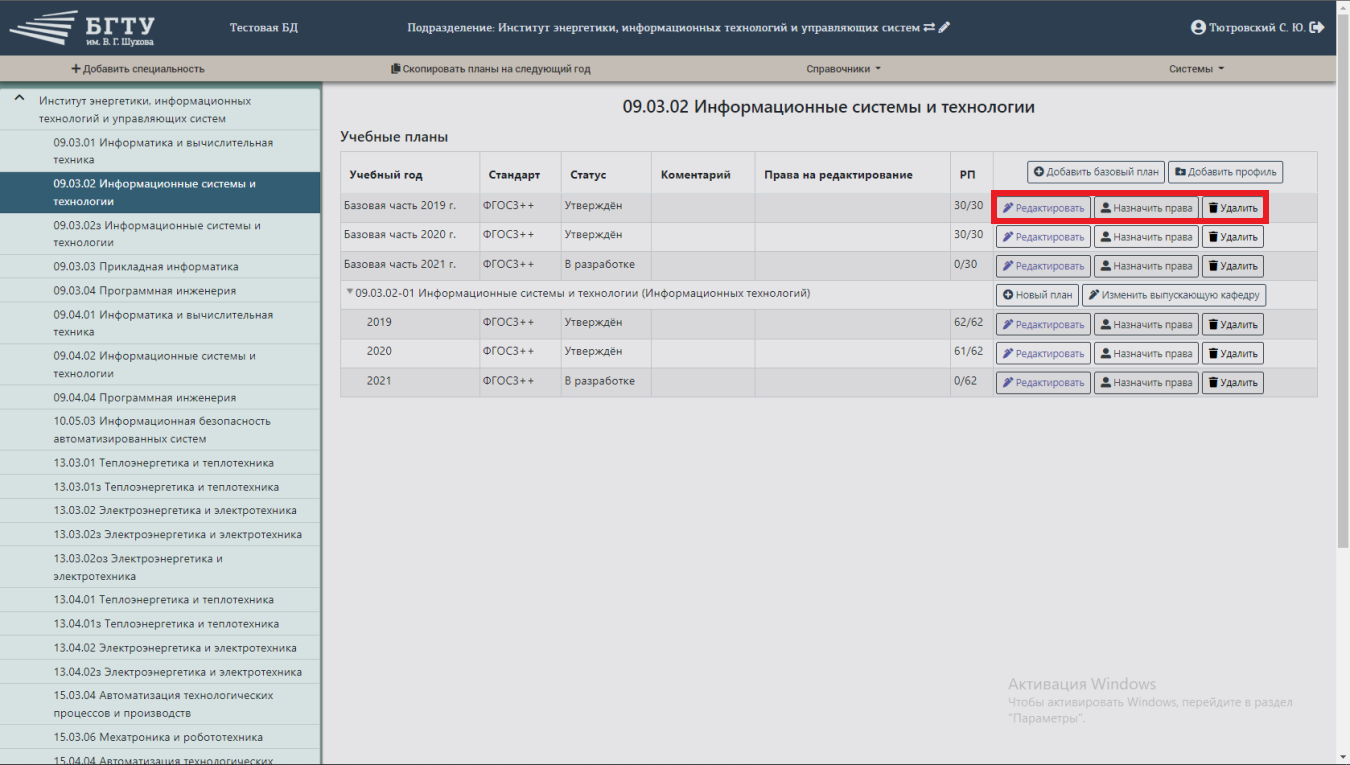Delete the 2020 profile plan with 61/62

(1232, 353)
